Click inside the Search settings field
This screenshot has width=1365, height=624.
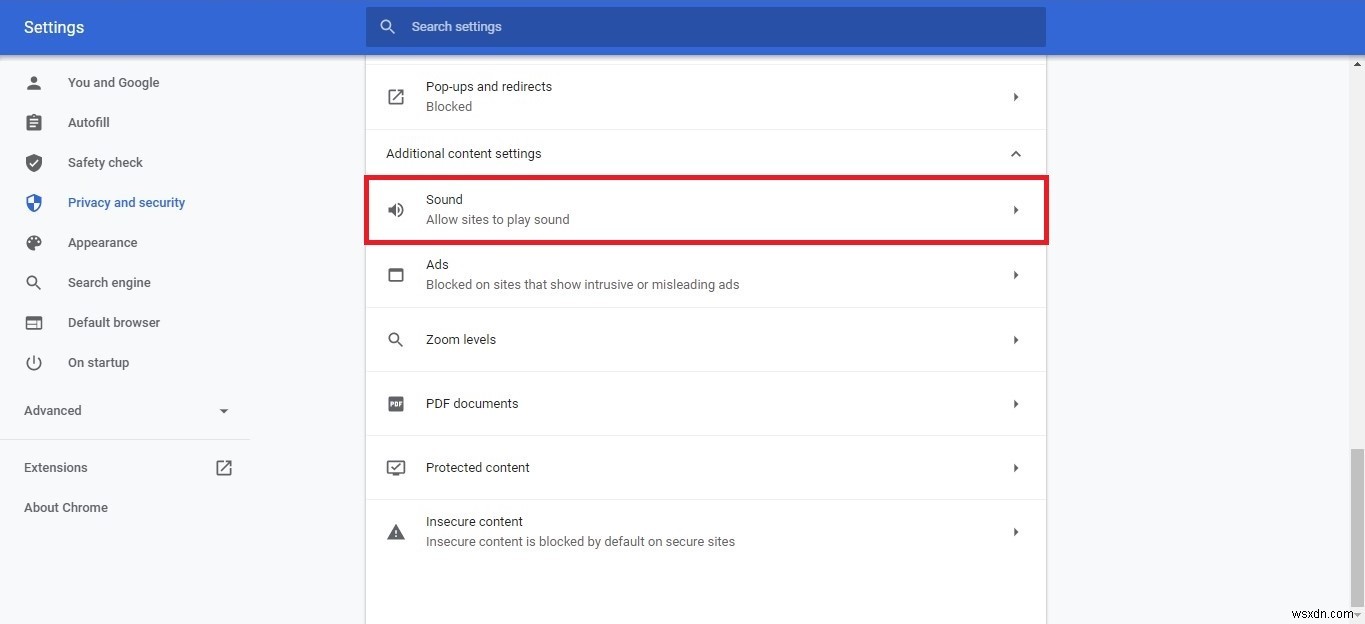[700, 26]
